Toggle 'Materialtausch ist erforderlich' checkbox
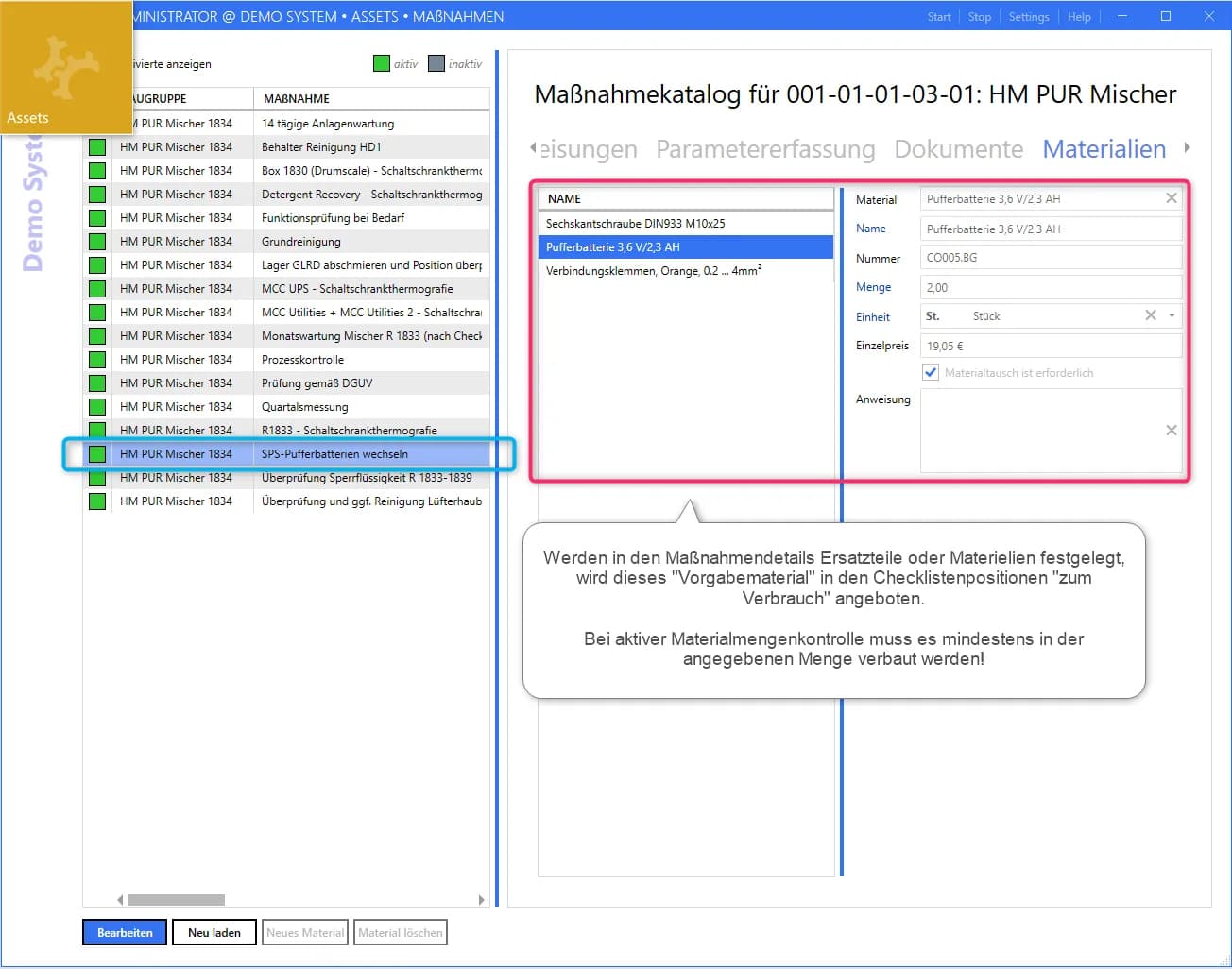The height and width of the screenshot is (969, 1232). pyautogui.click(x=931, y=372)
